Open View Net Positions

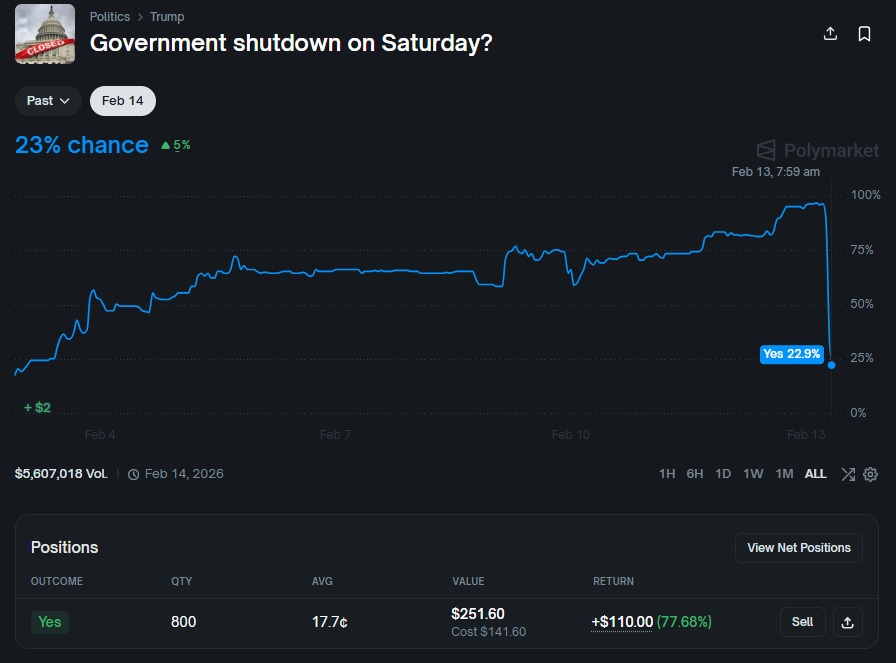click(x=798, y=547)
